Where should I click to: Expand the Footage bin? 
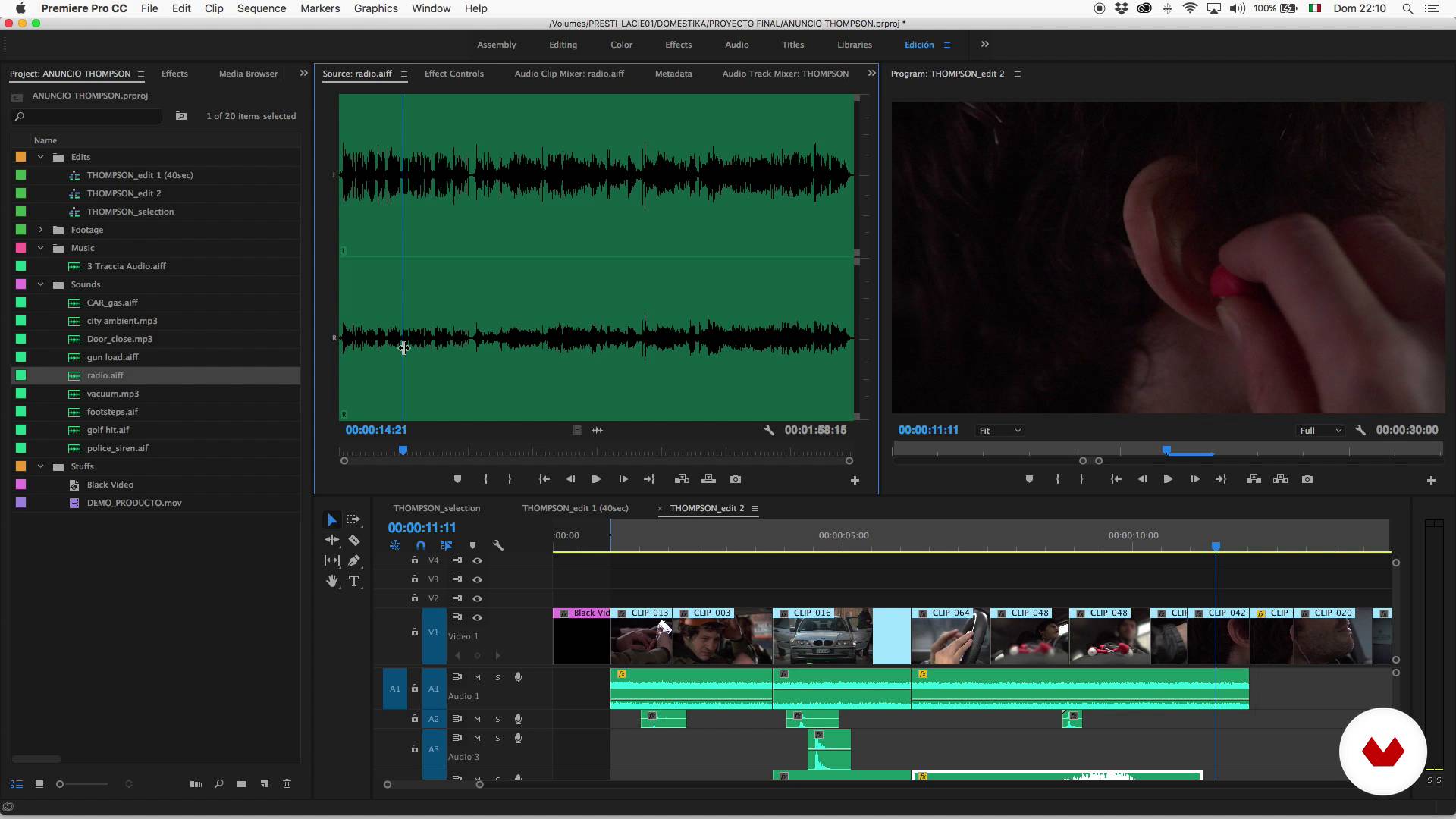[x=40, y=230]
